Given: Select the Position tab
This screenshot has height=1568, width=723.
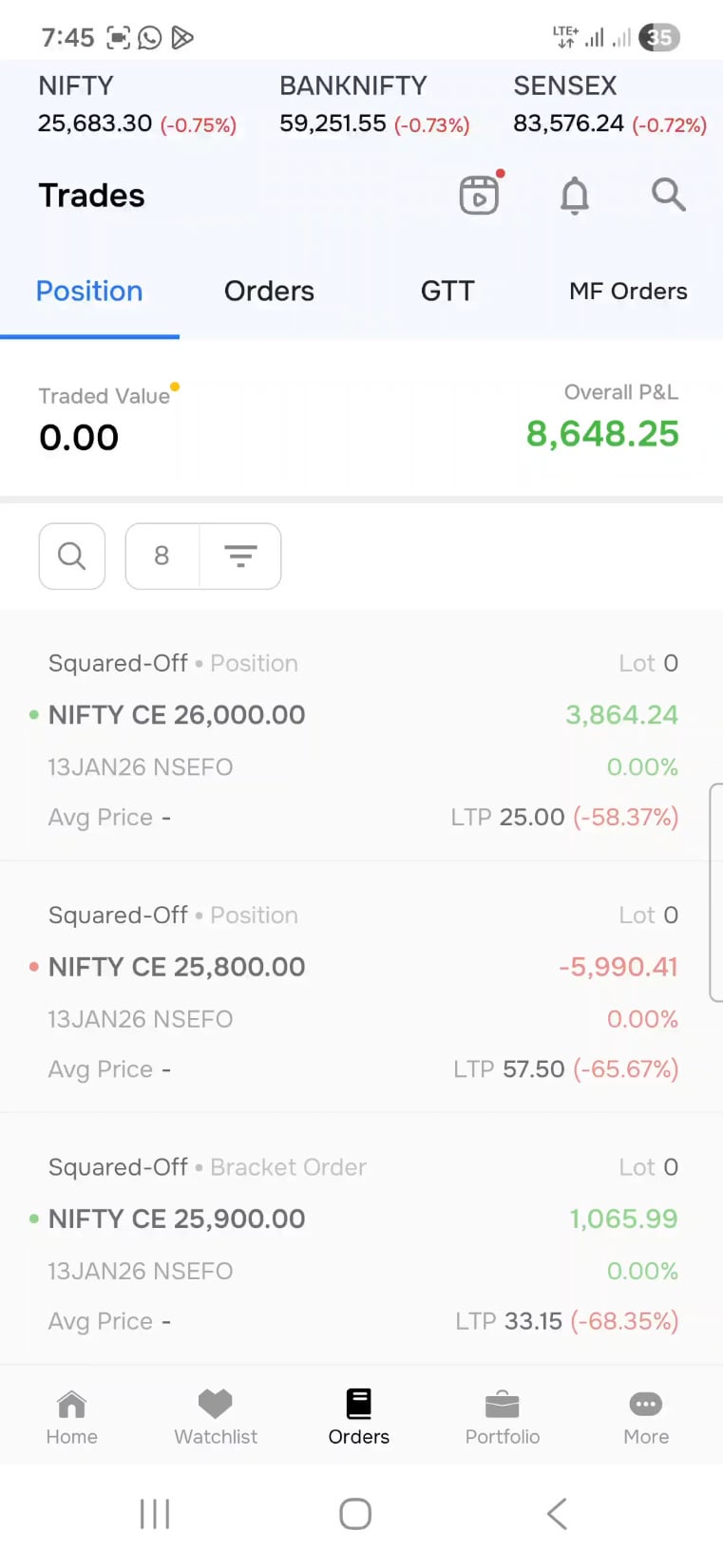Looking at the screenshot, I should click(89, 292).
